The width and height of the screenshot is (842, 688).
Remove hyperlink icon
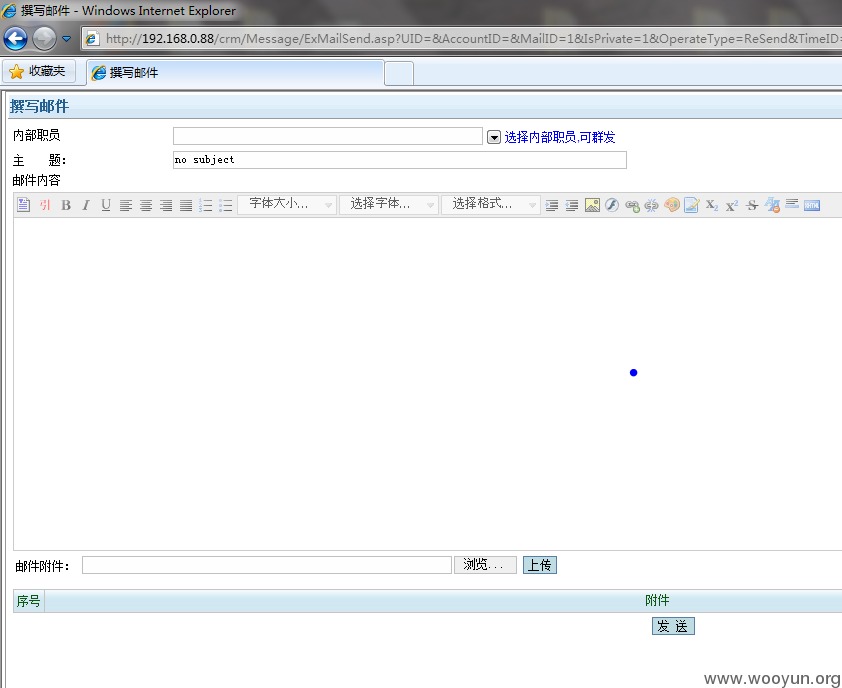(x=651, y=205)
